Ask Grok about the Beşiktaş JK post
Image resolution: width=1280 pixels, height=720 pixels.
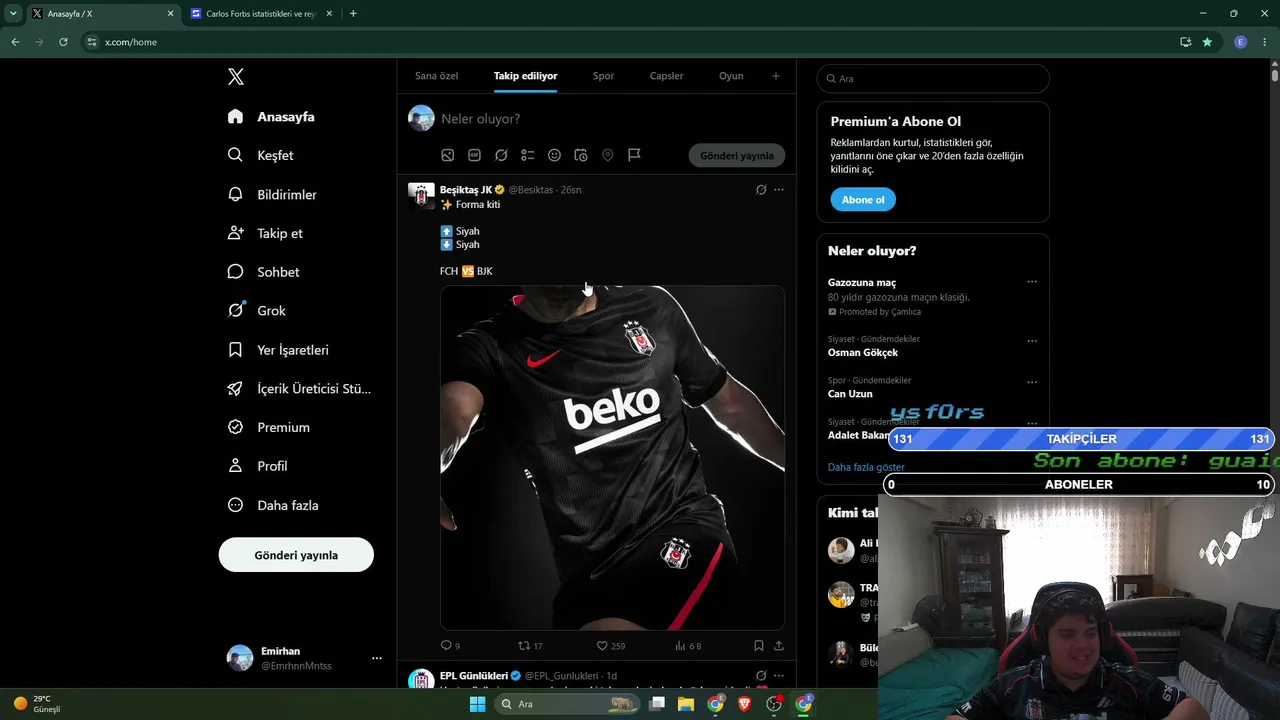[761, 190]
